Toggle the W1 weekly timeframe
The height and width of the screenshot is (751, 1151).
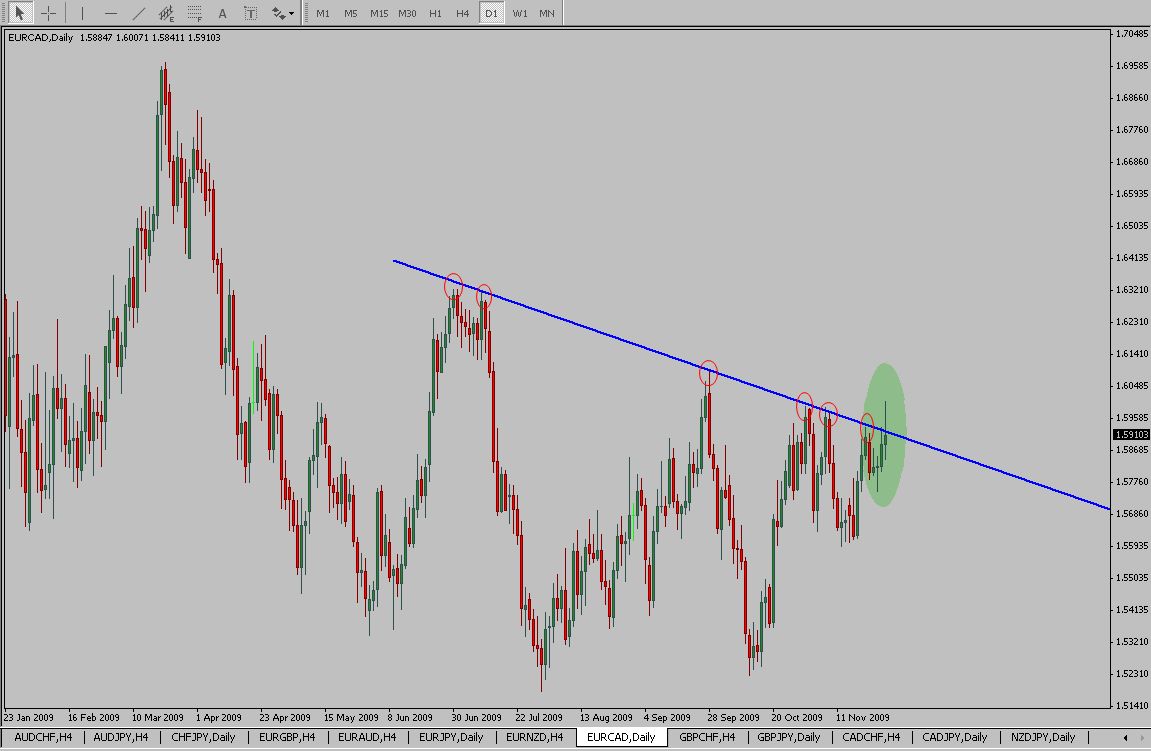pos(519,14)
